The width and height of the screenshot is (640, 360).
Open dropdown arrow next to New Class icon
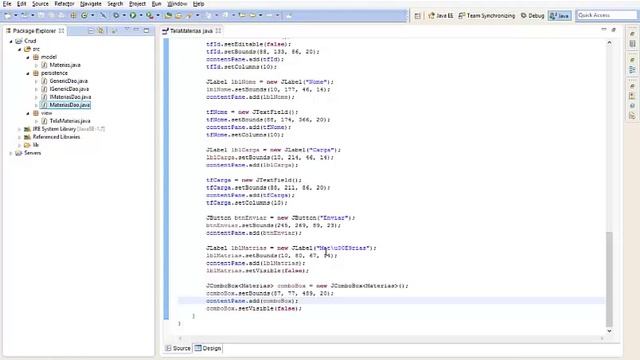pyautogui.click(x=93, y=16)
